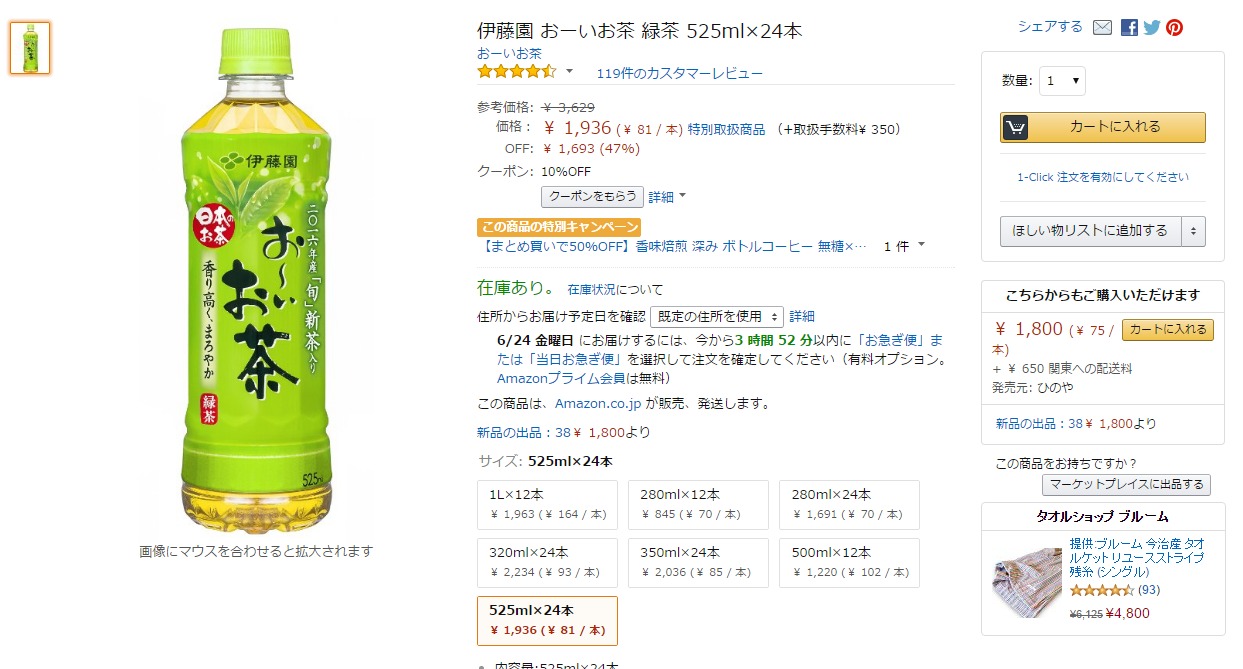
Task: Click the クーポンをもらう coupon button
Action: 592,197
